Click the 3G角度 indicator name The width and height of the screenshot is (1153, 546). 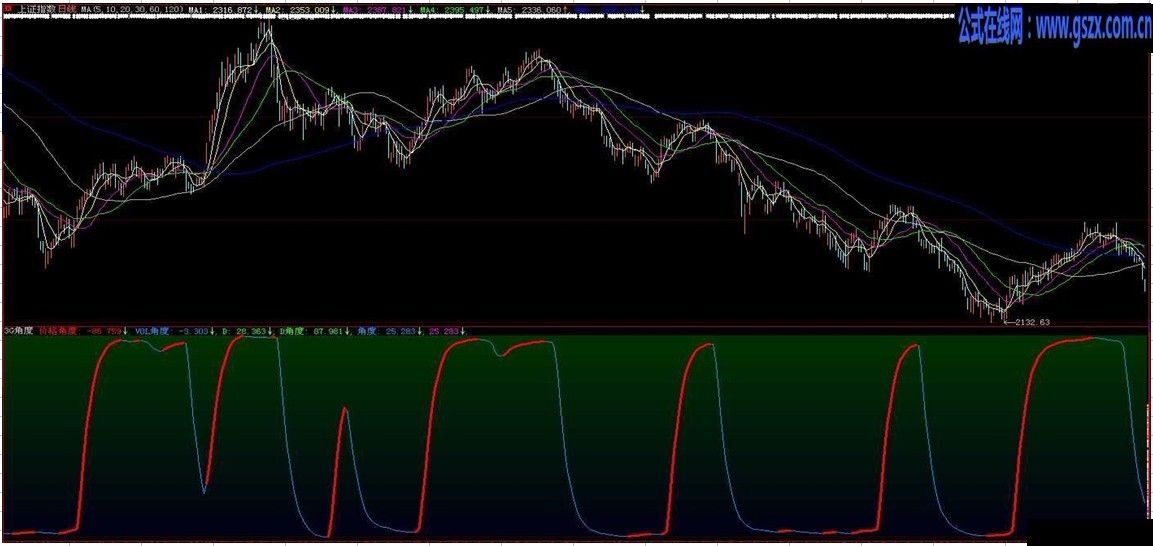(19, 331)
